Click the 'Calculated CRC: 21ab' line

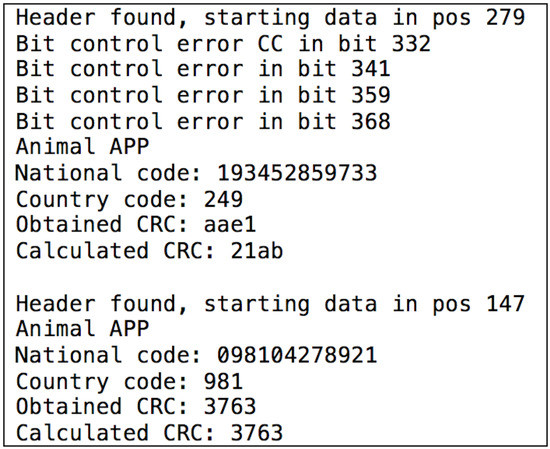pos(149,251)
